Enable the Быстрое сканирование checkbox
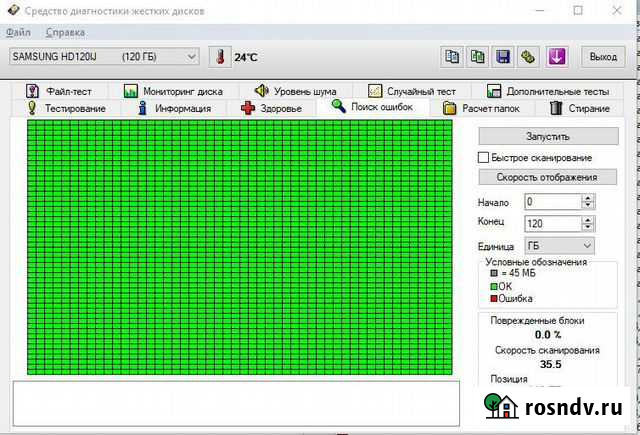The width and height of the screenshot is (640, 435). (484, 158)
